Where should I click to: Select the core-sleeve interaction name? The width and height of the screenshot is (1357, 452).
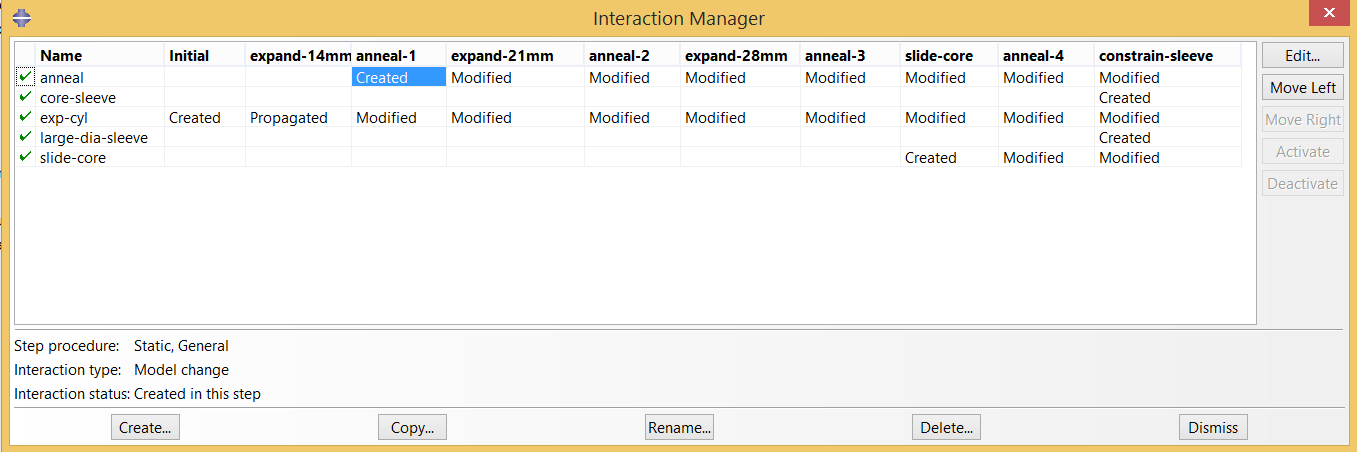(78, 97)
